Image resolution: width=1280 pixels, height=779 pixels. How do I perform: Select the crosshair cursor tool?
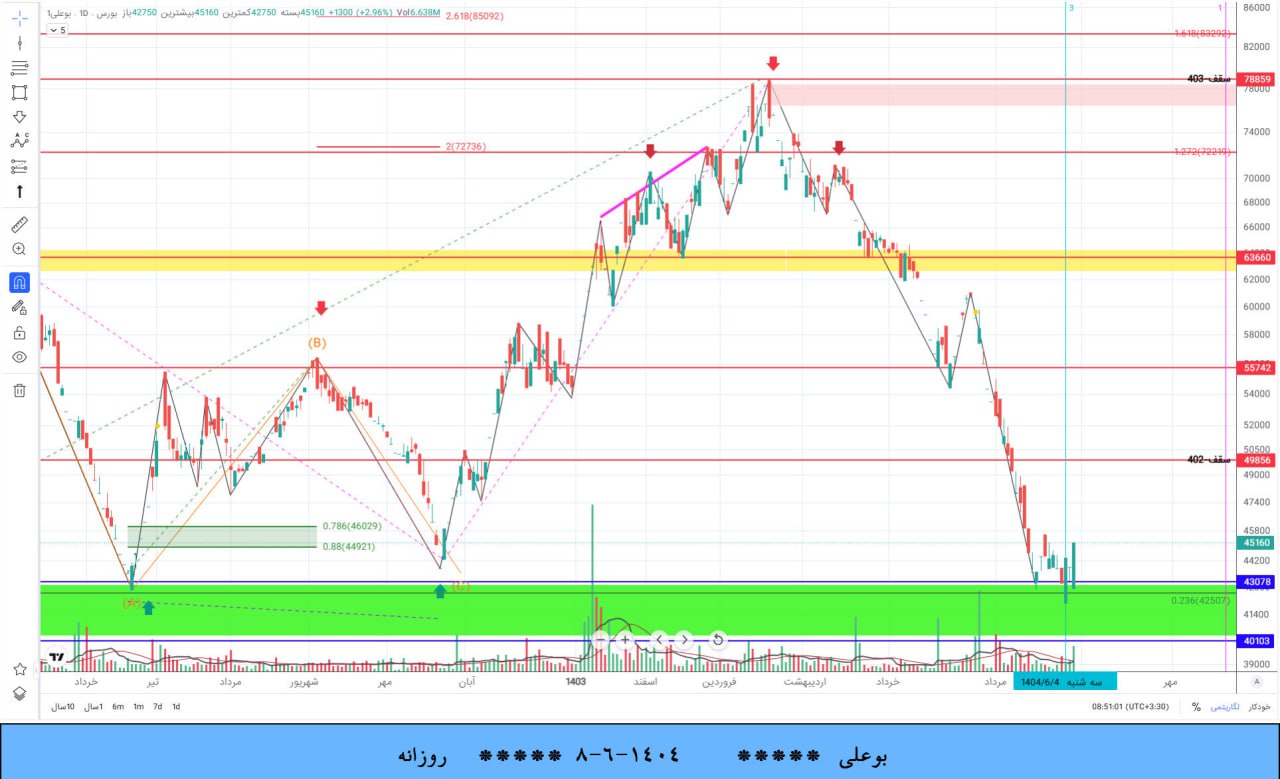pos(19,18)
